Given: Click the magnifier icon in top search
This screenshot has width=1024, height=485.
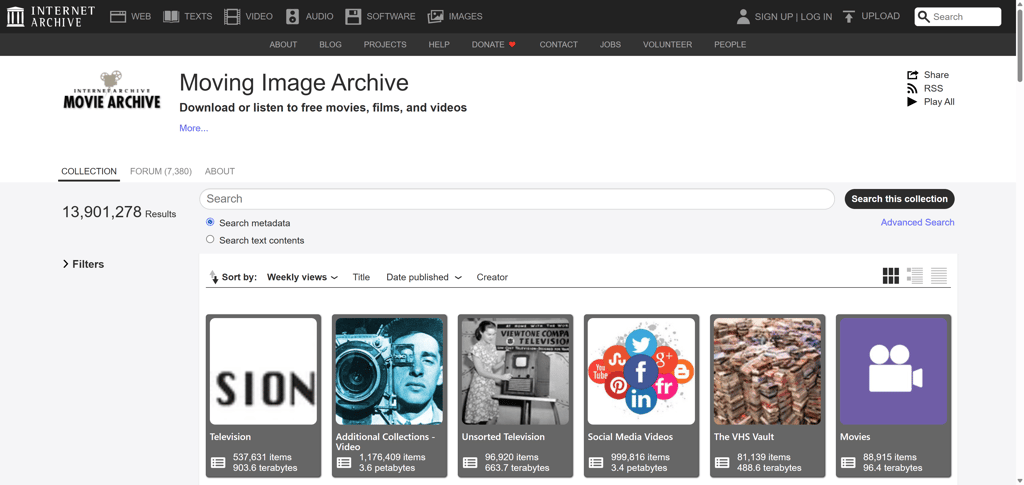Looking at the screenshot, I should [x=923, y=17].
